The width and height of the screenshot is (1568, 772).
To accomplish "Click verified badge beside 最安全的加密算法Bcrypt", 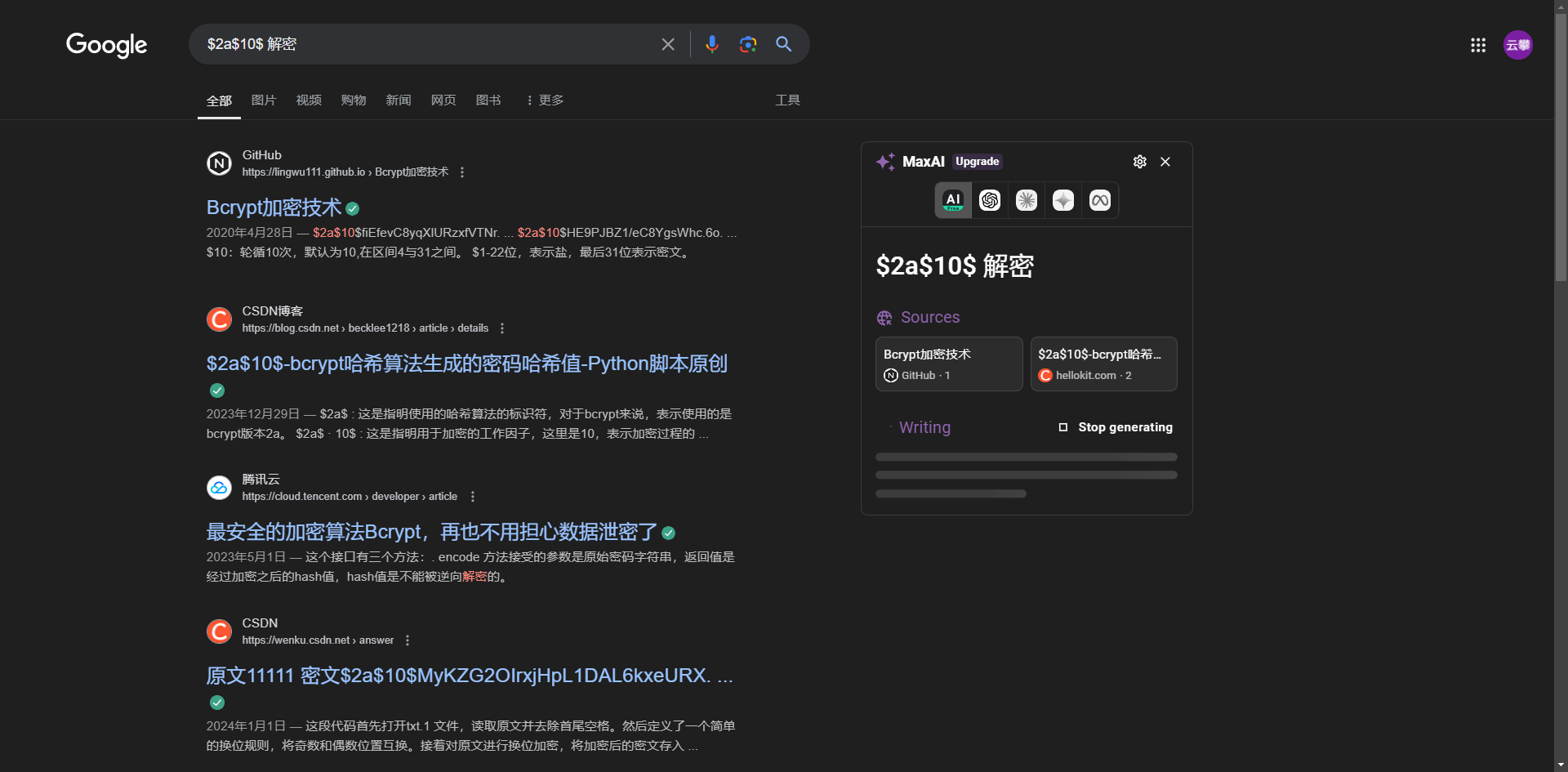I will click(669, 533).
